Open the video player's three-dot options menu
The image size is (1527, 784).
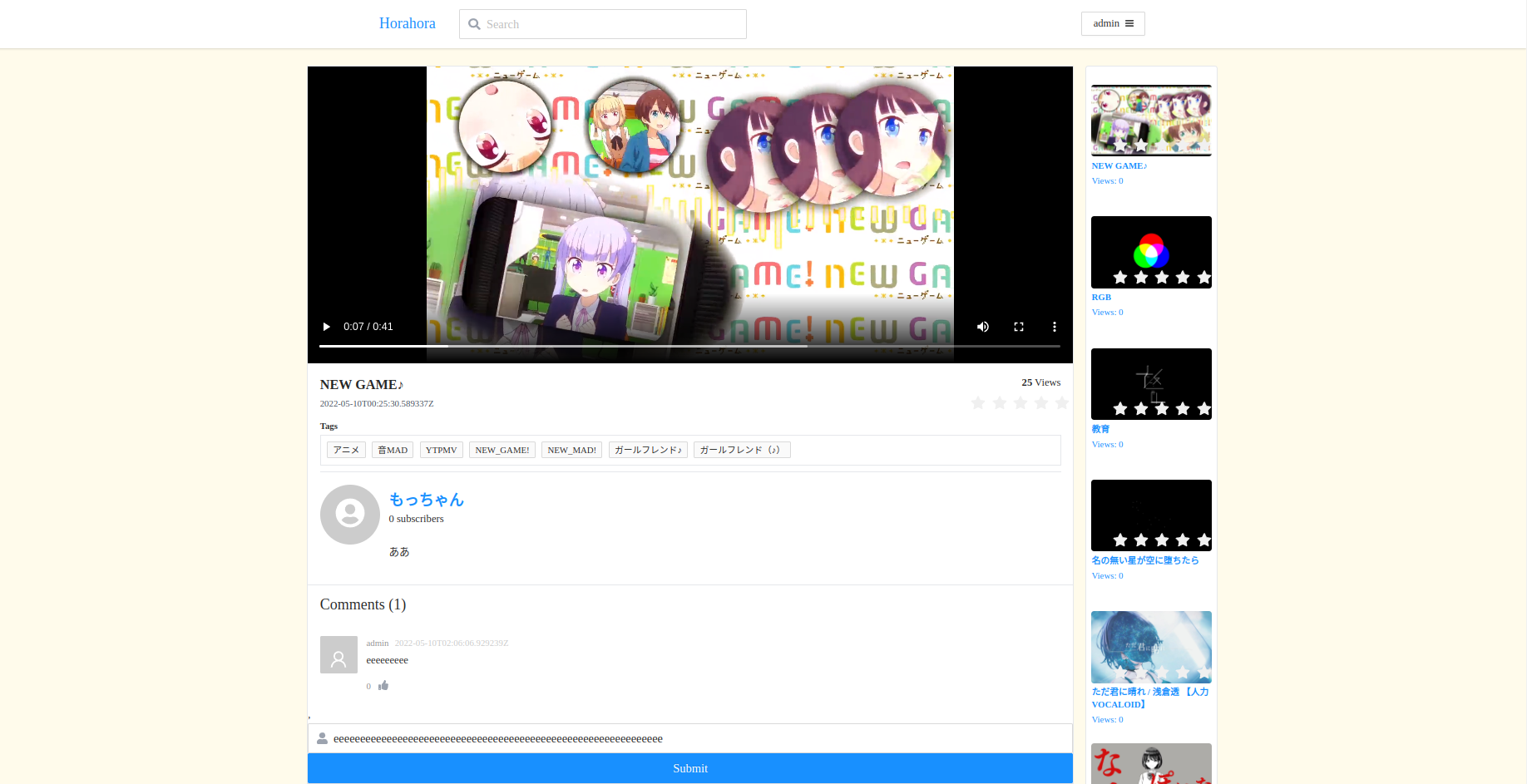1055,327
